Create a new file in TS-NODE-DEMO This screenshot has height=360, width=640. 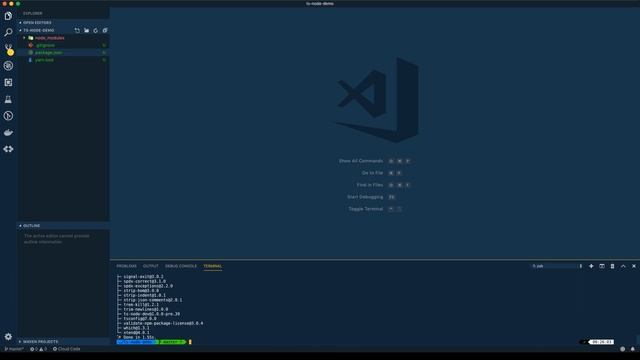pos(77,31)
